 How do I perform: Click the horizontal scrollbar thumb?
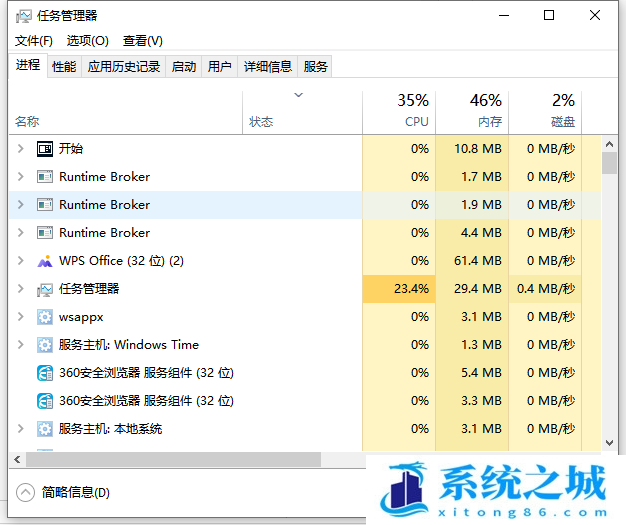(x=173, y=460)
